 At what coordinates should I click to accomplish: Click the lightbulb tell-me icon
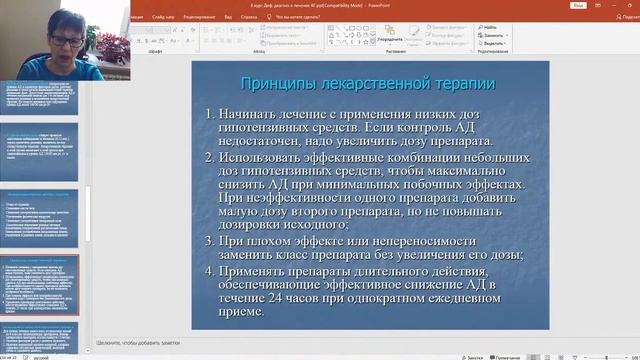pos(269,17)
